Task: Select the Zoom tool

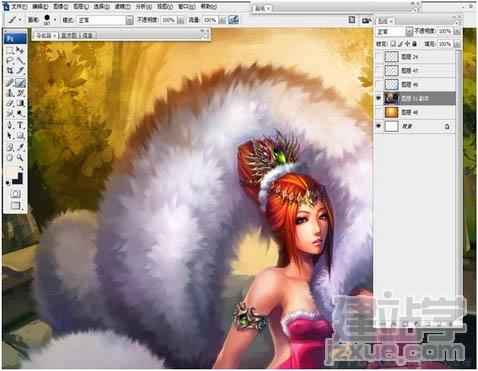Action: [20, 157]
